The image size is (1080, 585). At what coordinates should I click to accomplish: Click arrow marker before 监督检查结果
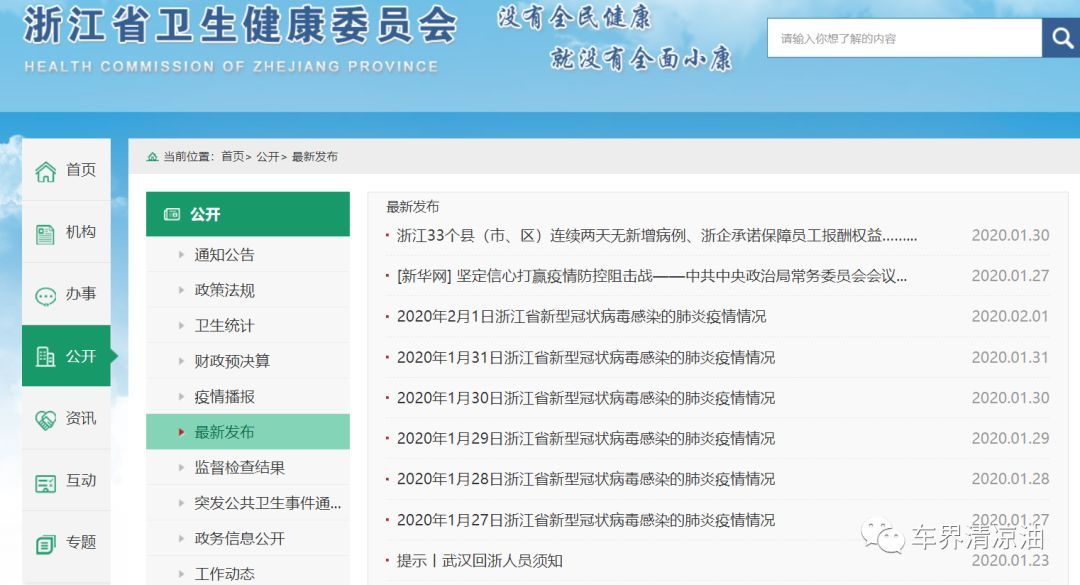pos(181,468)
